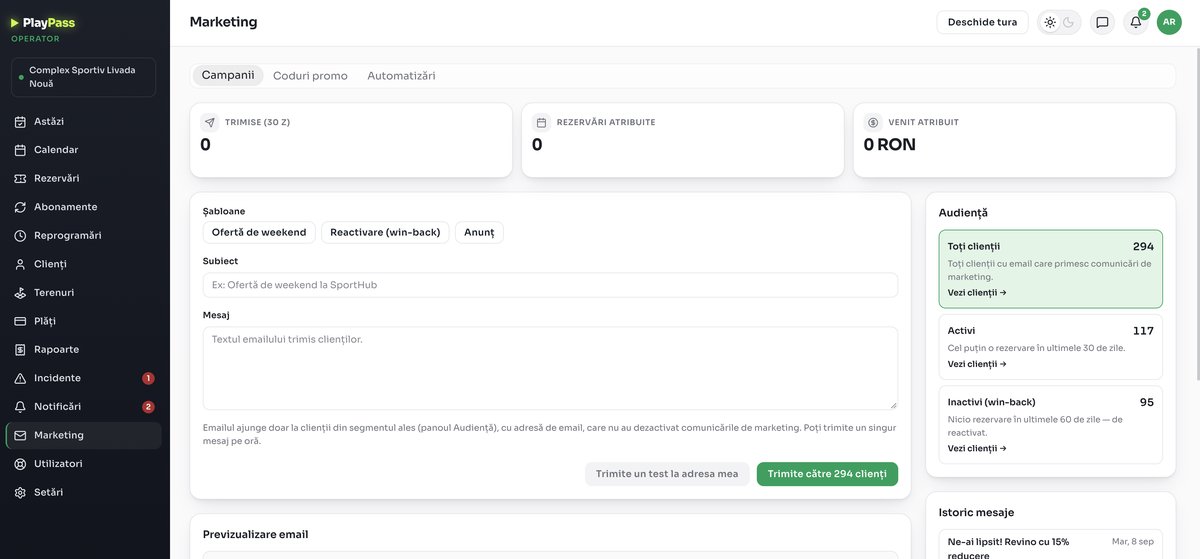This screenshot has height=559, width=1200.
Task: Click the Notificări bell in sidebar
Action: (20, 407)
